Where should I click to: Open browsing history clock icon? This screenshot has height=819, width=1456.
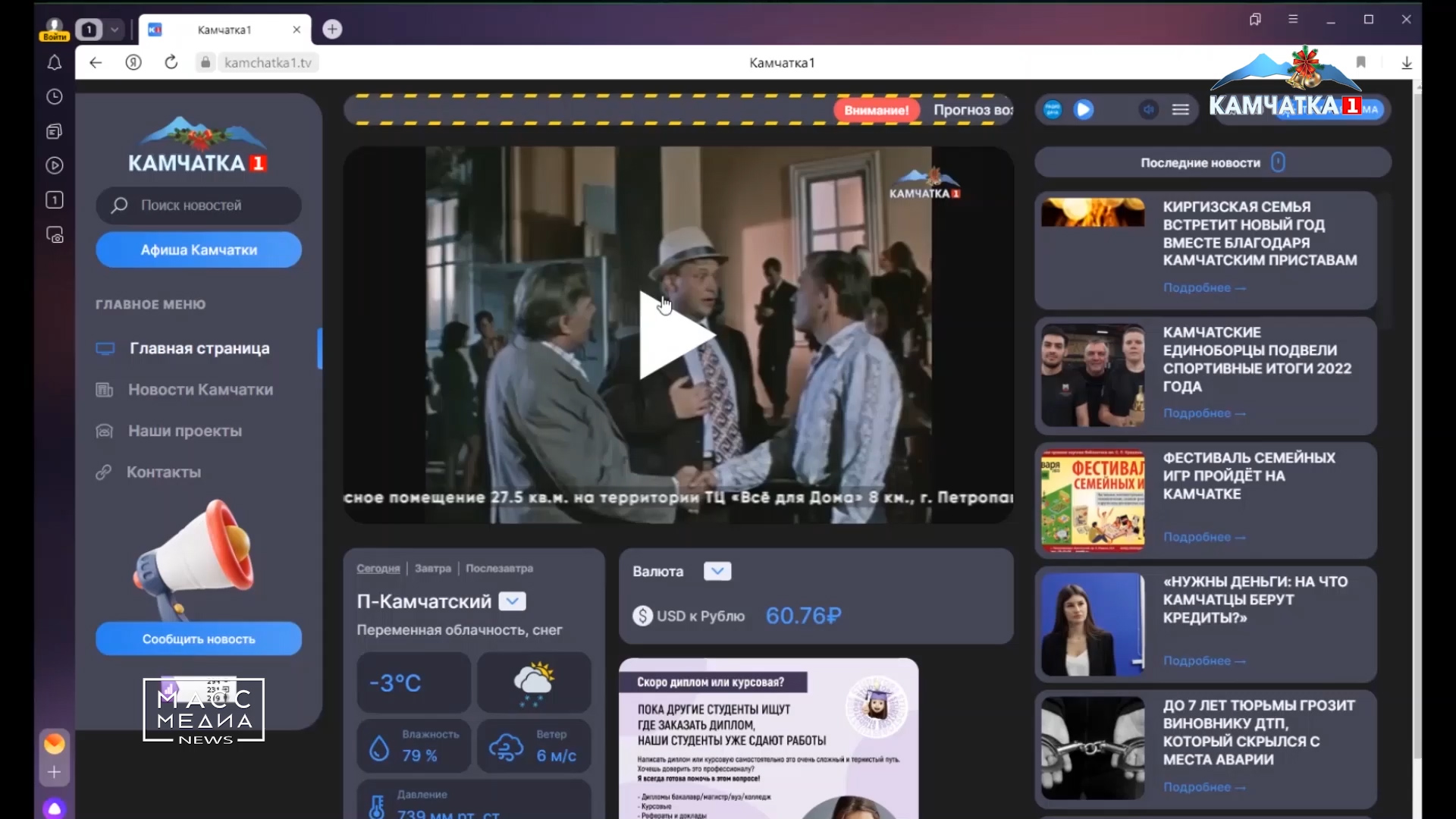point(55,97)
